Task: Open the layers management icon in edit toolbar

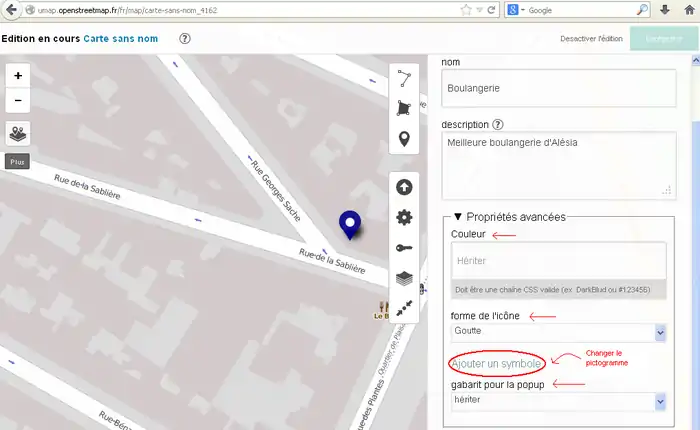Action: [x=404, y=278]
